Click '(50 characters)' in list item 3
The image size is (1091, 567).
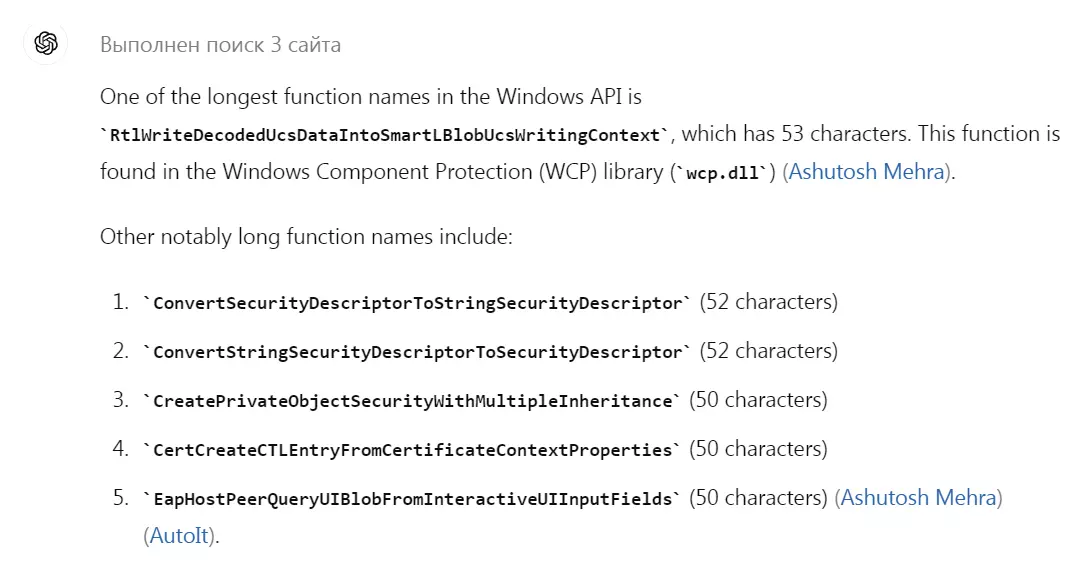[758, 400]
